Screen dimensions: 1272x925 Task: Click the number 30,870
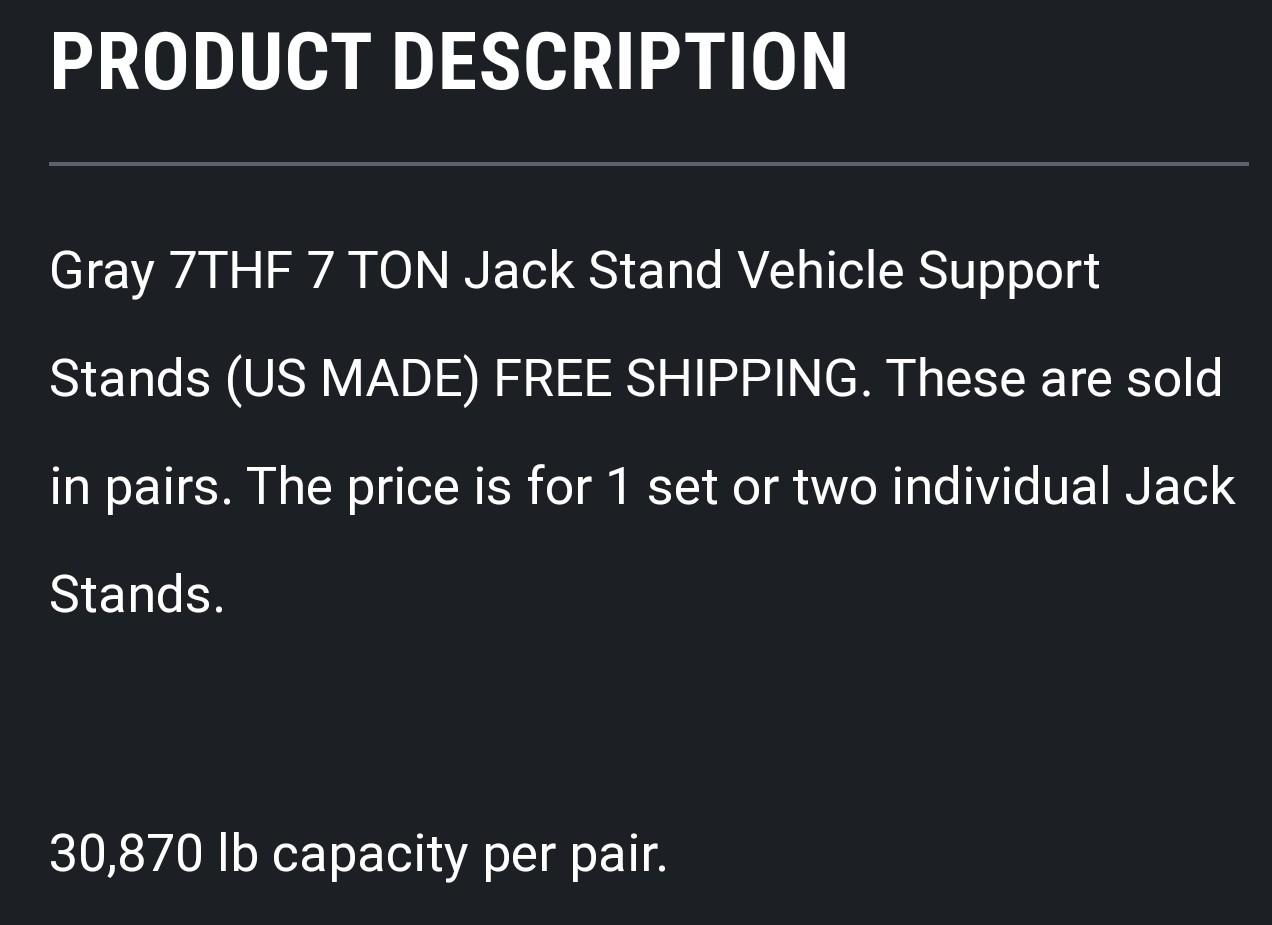(x=126, y=855)
